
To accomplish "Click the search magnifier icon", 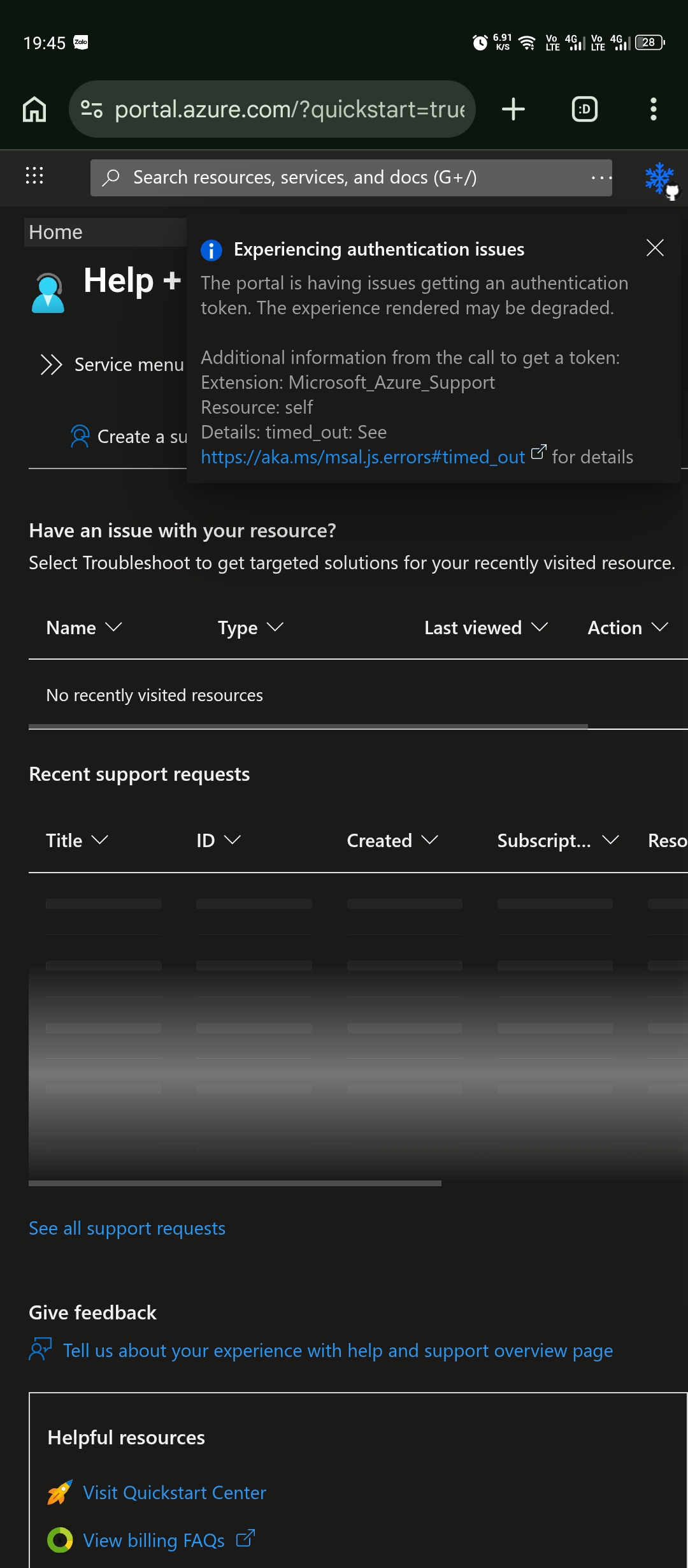I will click(111, 177).
